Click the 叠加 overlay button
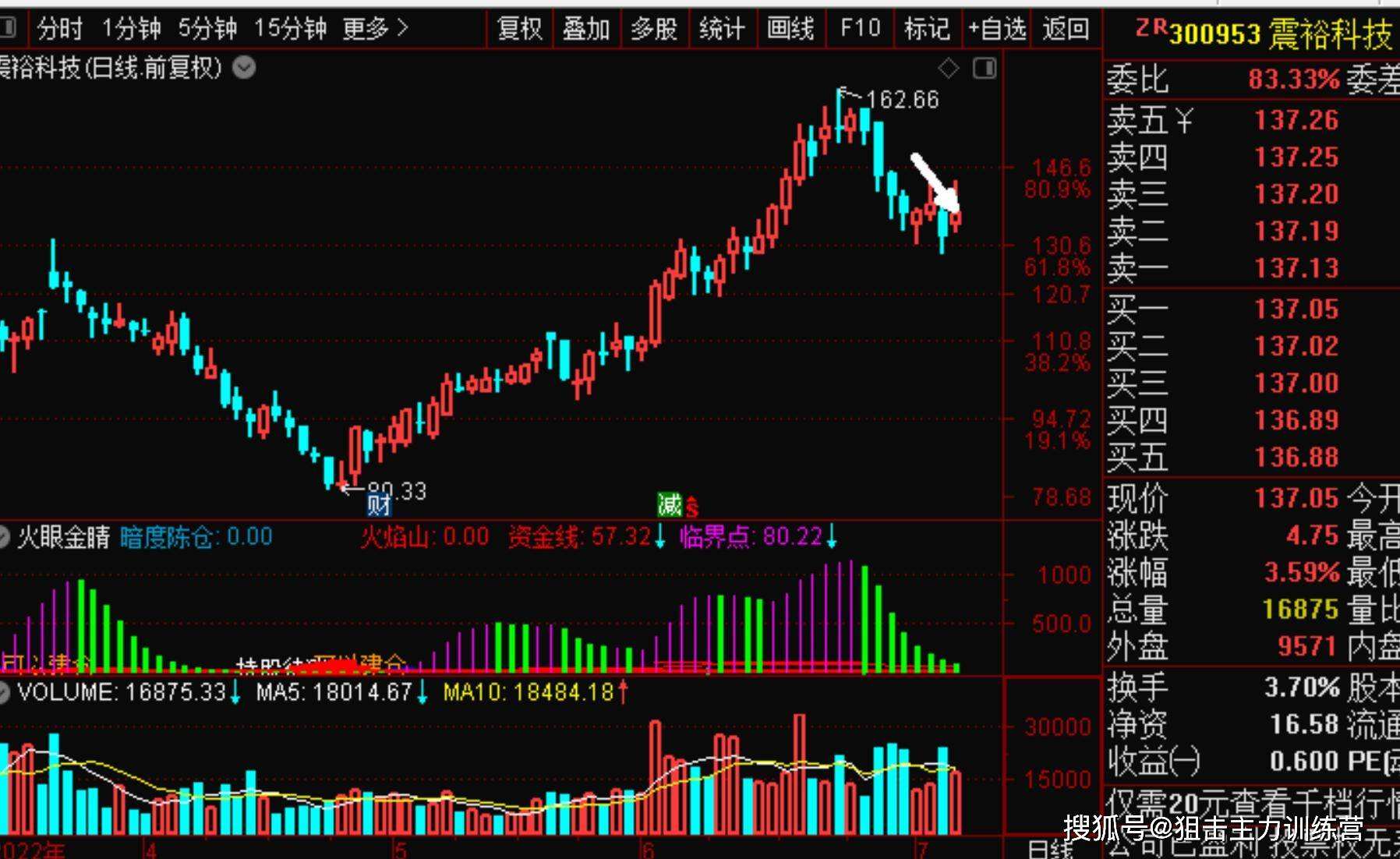 tap(586, 30)
